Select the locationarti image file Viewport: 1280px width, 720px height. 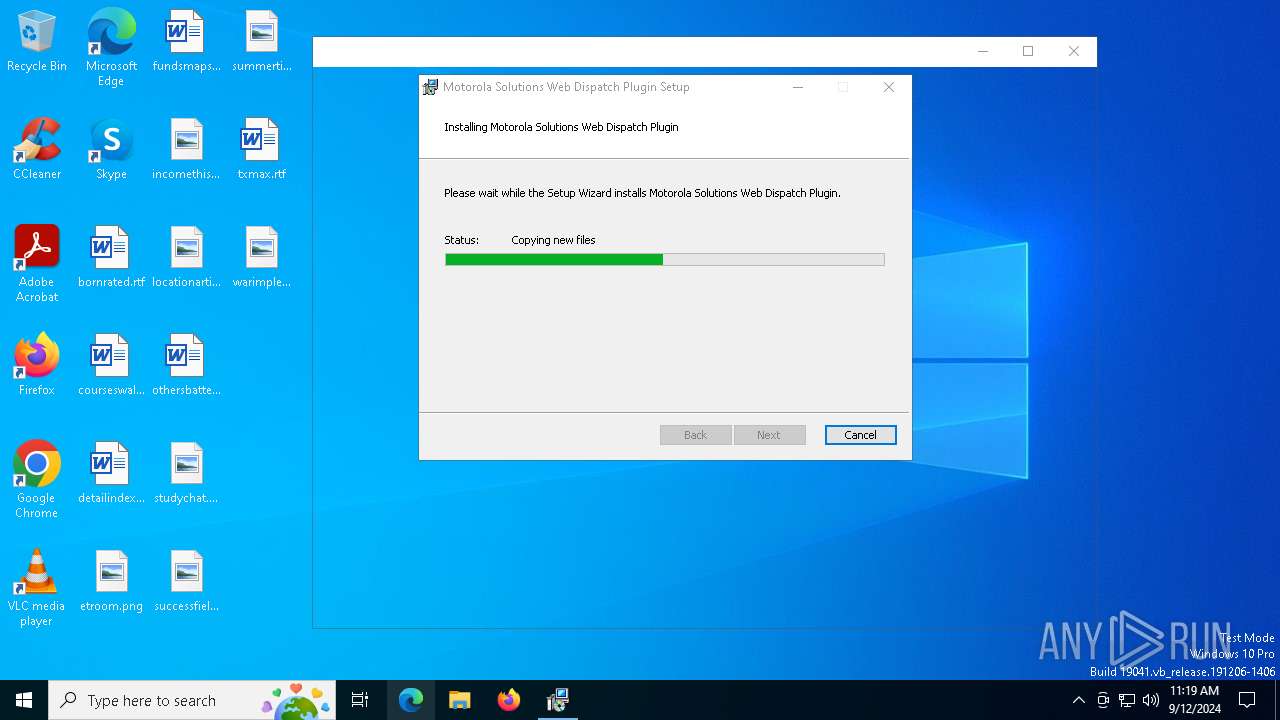(186, 258)
